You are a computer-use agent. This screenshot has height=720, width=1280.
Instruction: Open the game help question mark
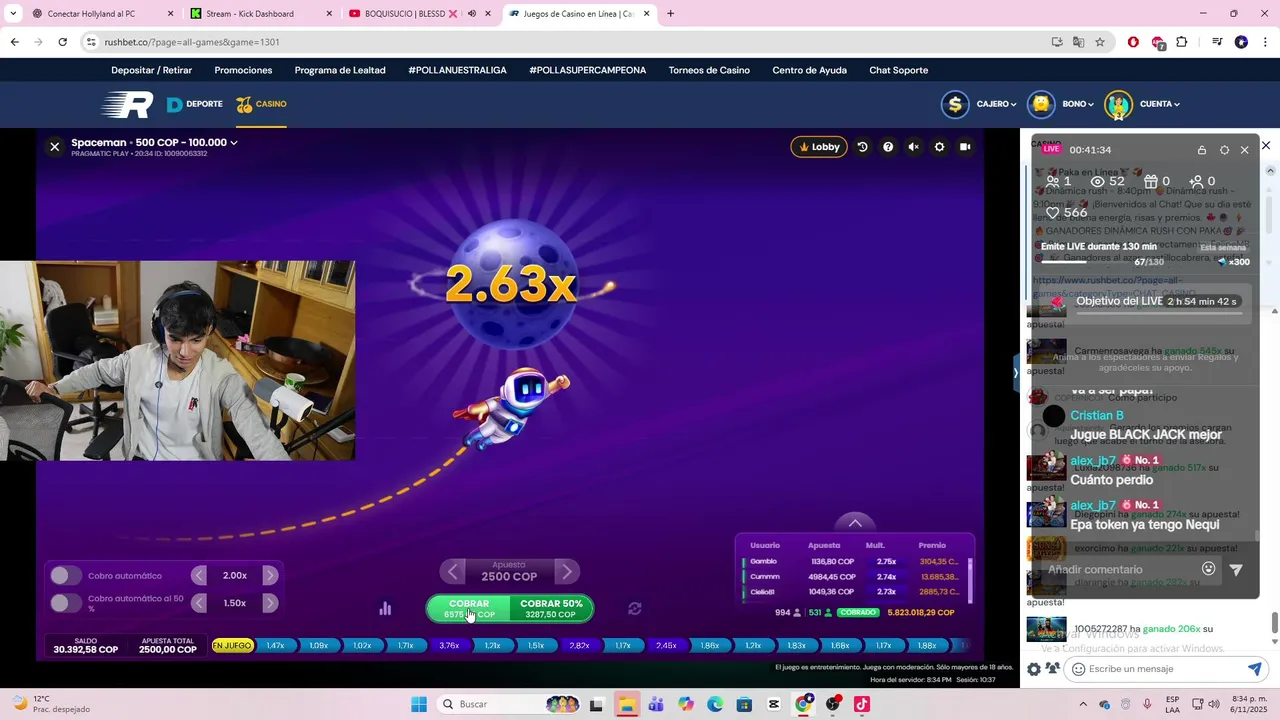[x=888, y=147]
